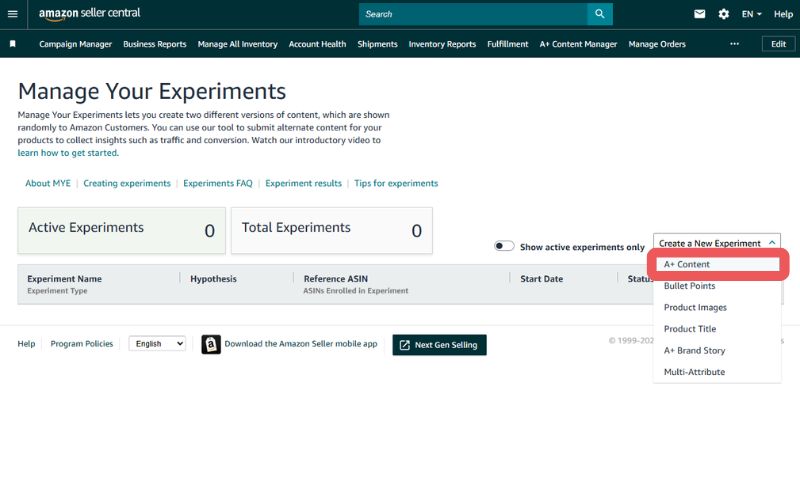The height and width of the screenshot is (500, 800).
Task: Open Inventory Reports
Action: (442, 44)
